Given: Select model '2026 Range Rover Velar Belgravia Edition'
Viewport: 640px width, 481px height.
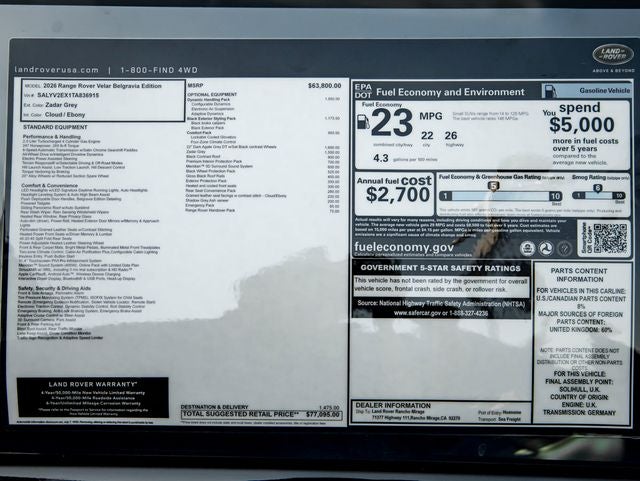Looking at the screenshot, I should [102, 86].
